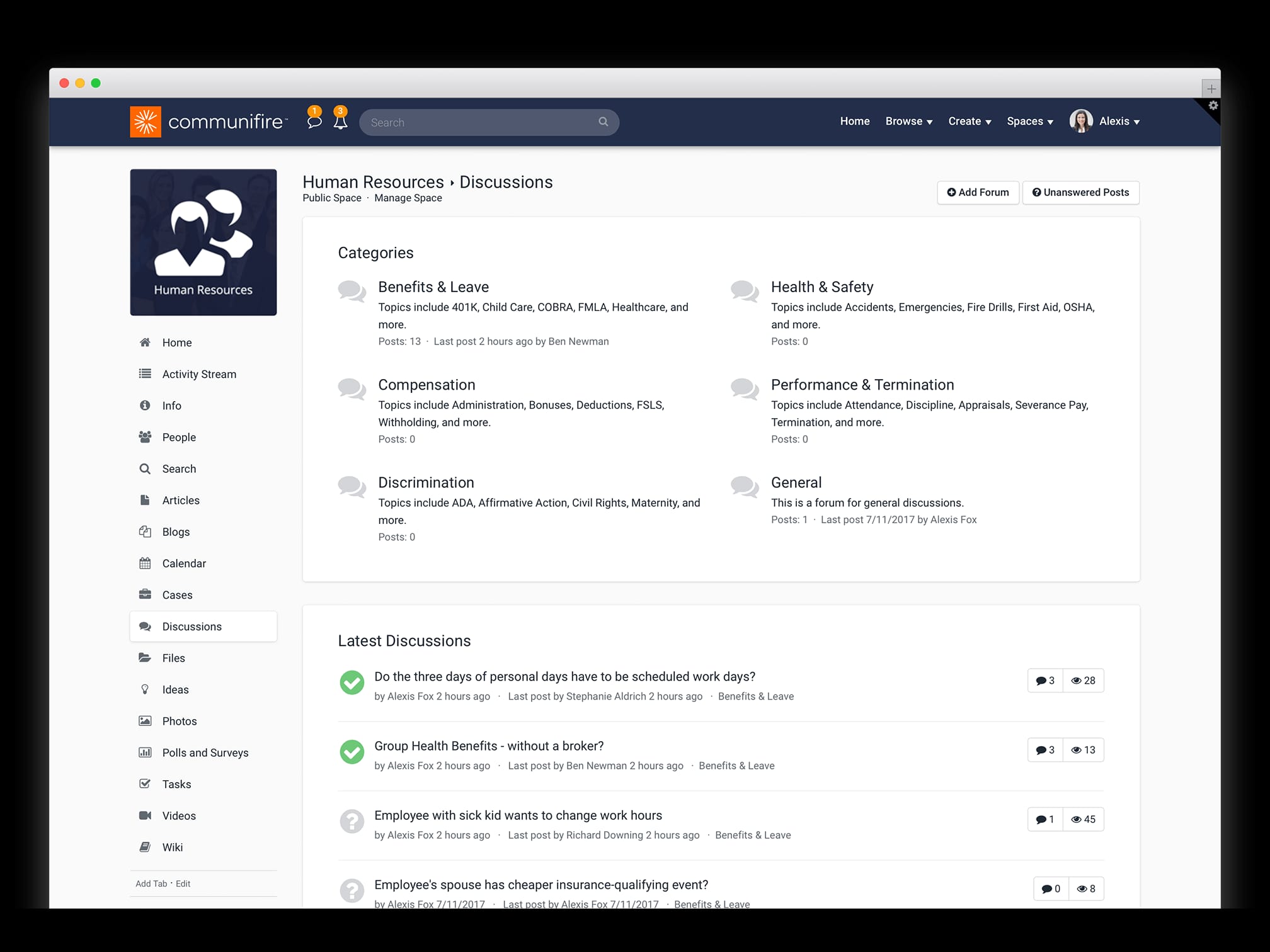Click the People group icon in sidebar
1270x952 pixels.
(145, 436)
